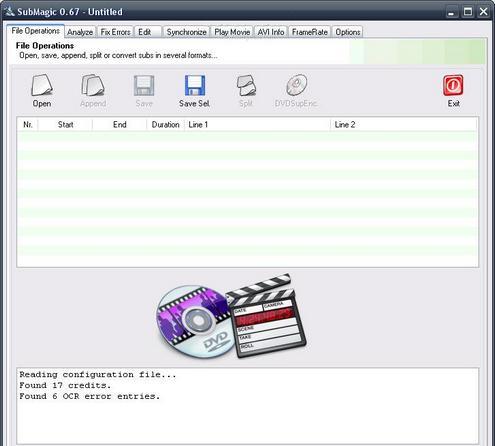Image resolution: width=495 pixels, height=446 pixels.
Task: Maximize the SubMagic window
Action: [467, 12]
